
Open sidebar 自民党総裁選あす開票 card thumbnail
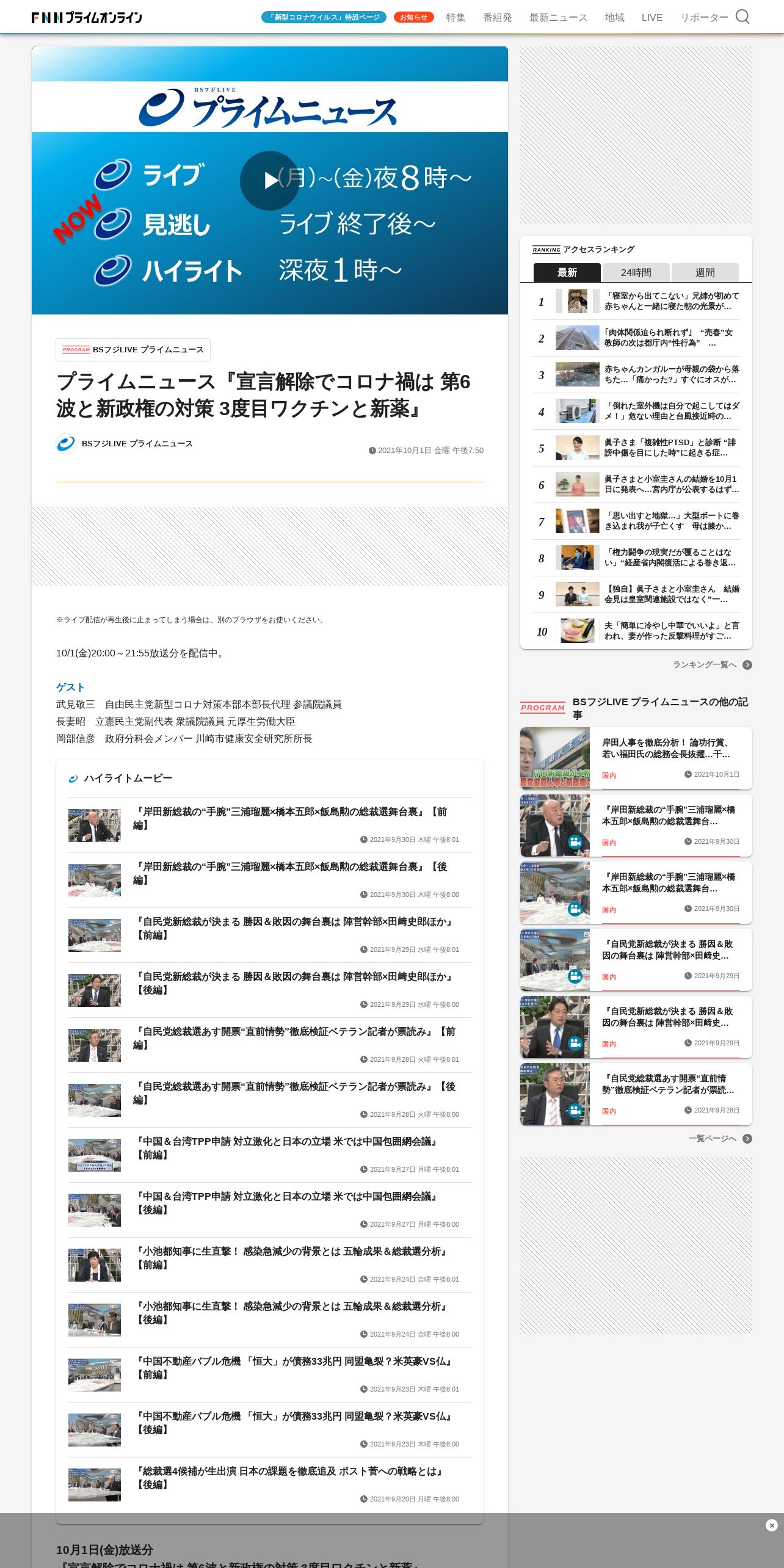tap(555, 1094)
